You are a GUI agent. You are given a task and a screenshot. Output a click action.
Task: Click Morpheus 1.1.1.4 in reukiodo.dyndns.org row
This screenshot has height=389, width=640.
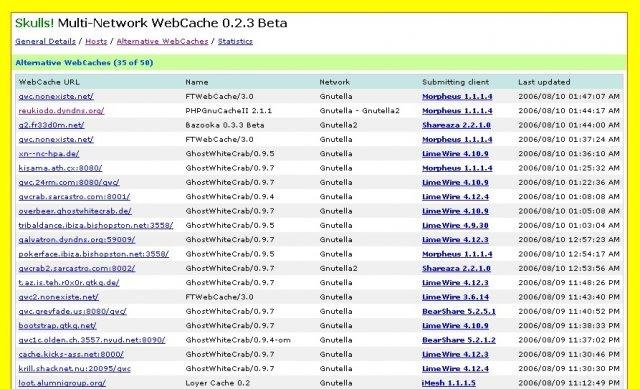(457, 111)
